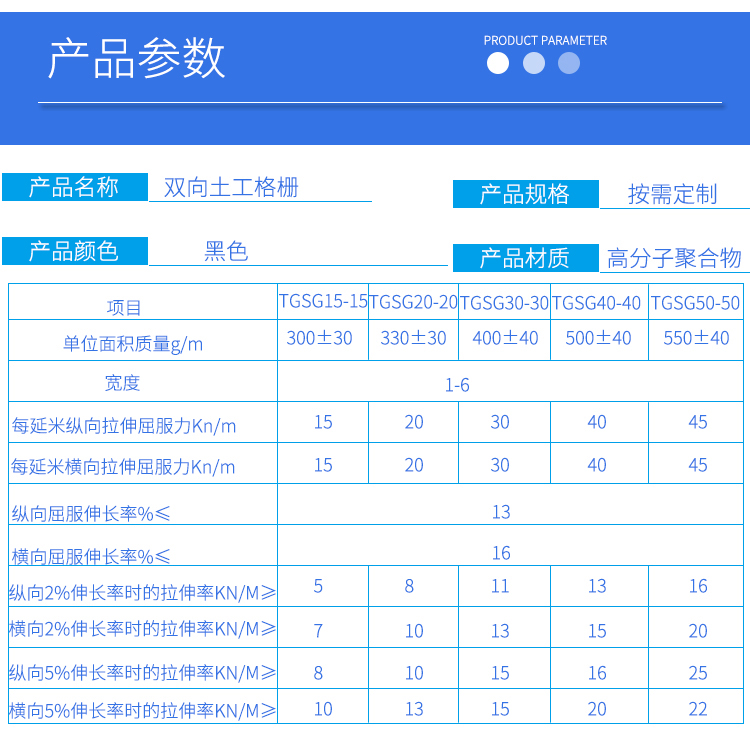The height and width of the screenshot is (730, 750).
Task: Click the 单位面积质量g/m row label
Action: pyautogui.click(x=133, y=344)
